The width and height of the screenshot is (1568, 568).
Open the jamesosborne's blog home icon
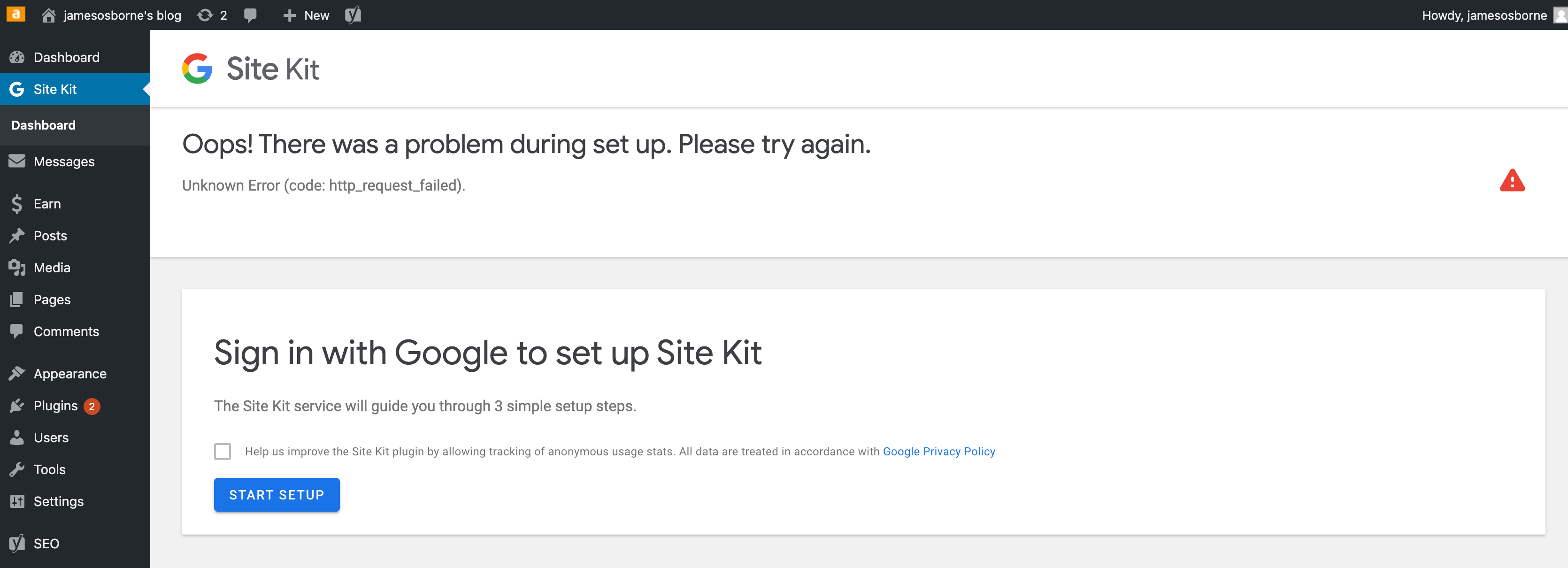click(x=49, y=15)
